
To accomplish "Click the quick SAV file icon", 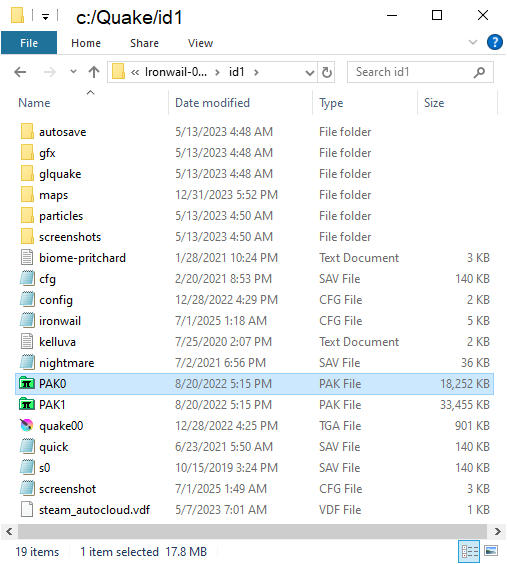I will click(x=27, y=446).
